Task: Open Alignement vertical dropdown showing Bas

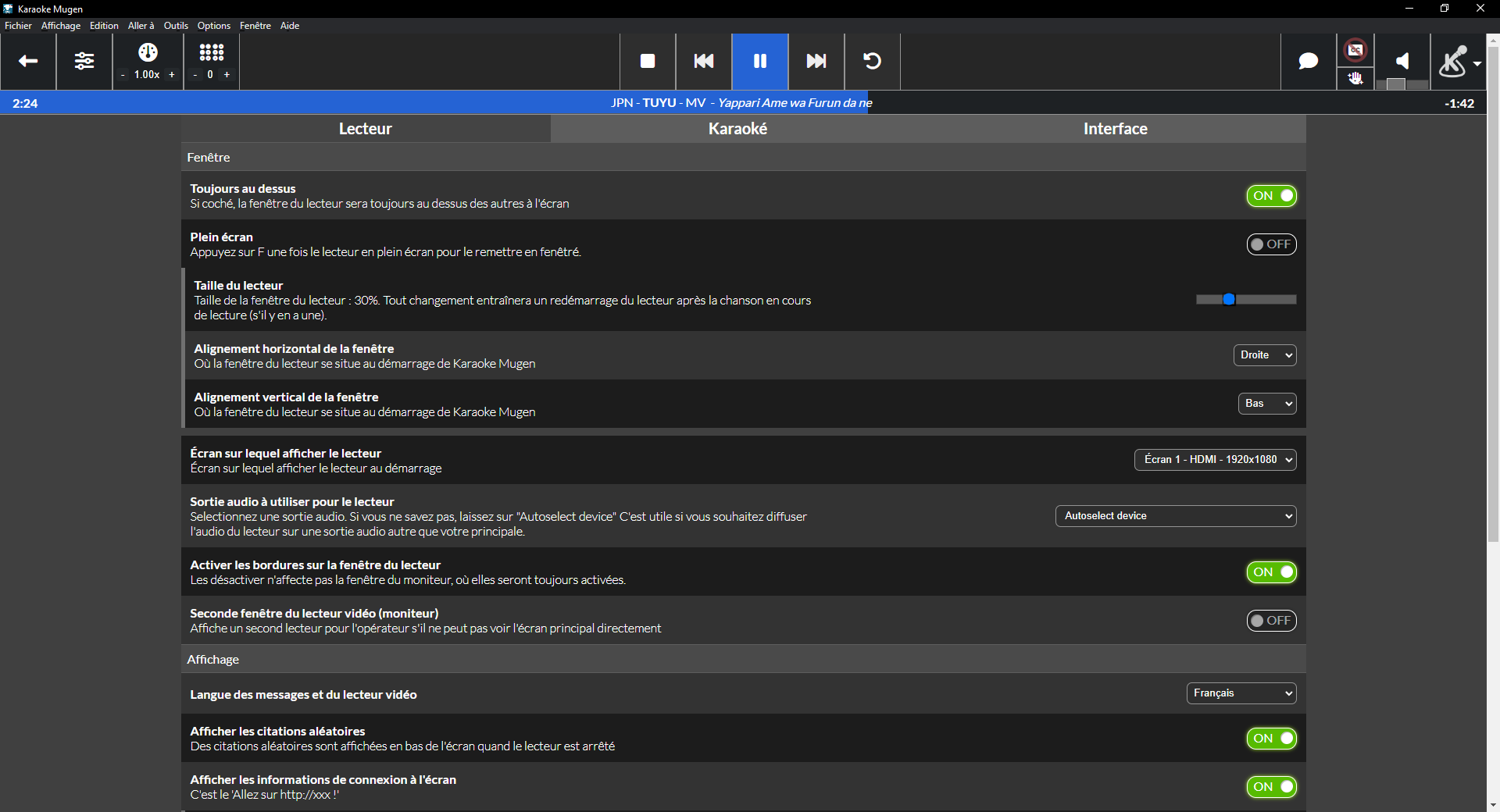Action: tap(1267, 404)
